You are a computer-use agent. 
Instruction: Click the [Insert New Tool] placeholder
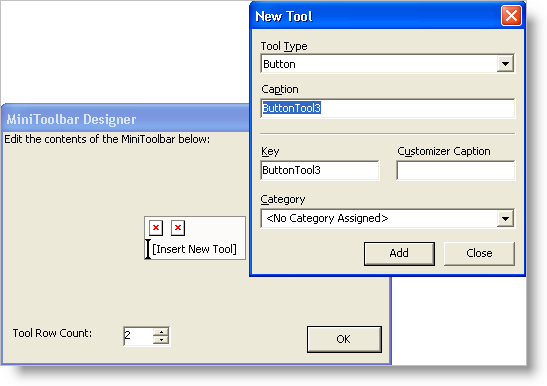tap(194, 249)
